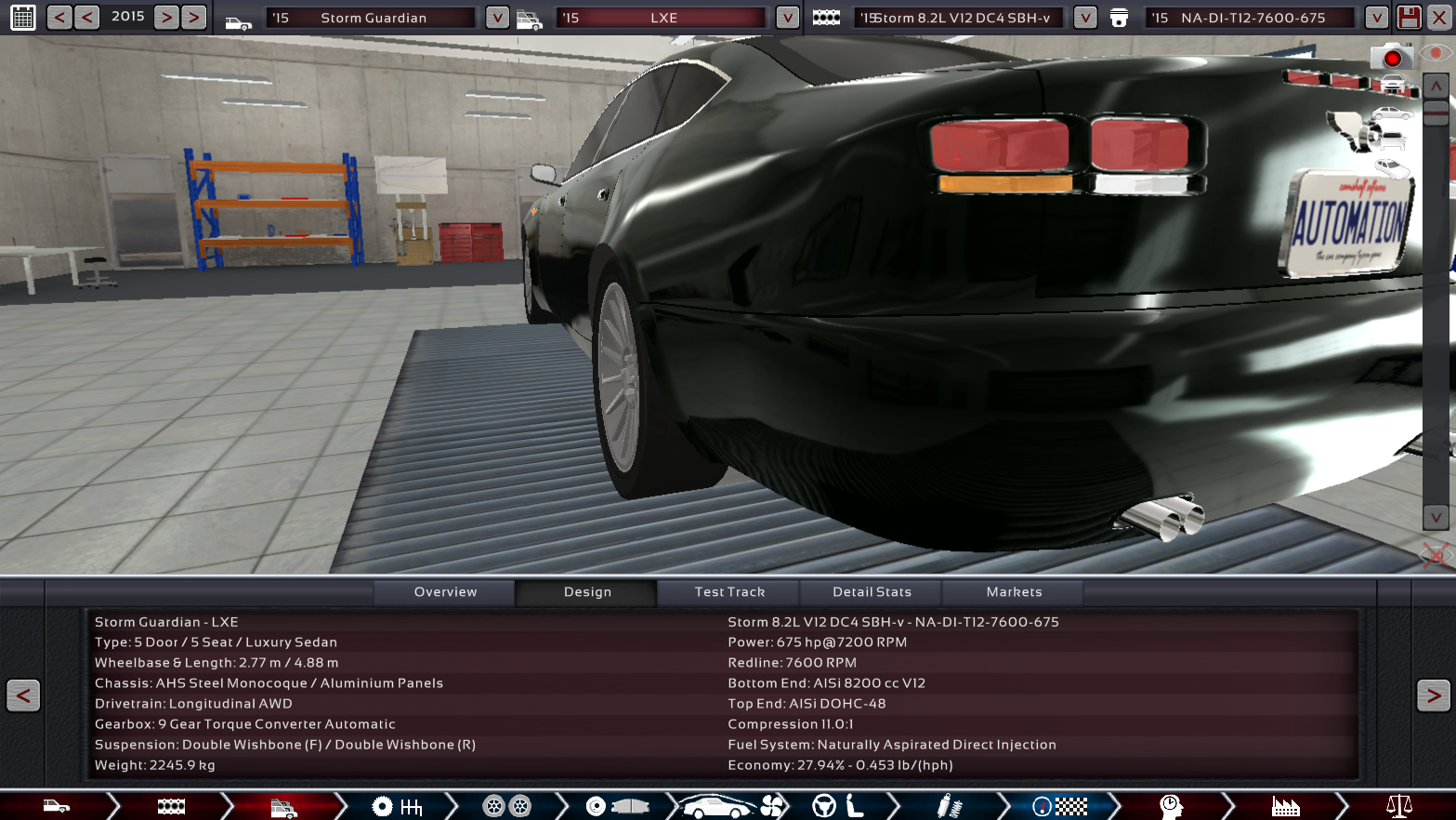1456x820 pixels.
Task: Toggle the eye visibility icon
Action: 1437,54
